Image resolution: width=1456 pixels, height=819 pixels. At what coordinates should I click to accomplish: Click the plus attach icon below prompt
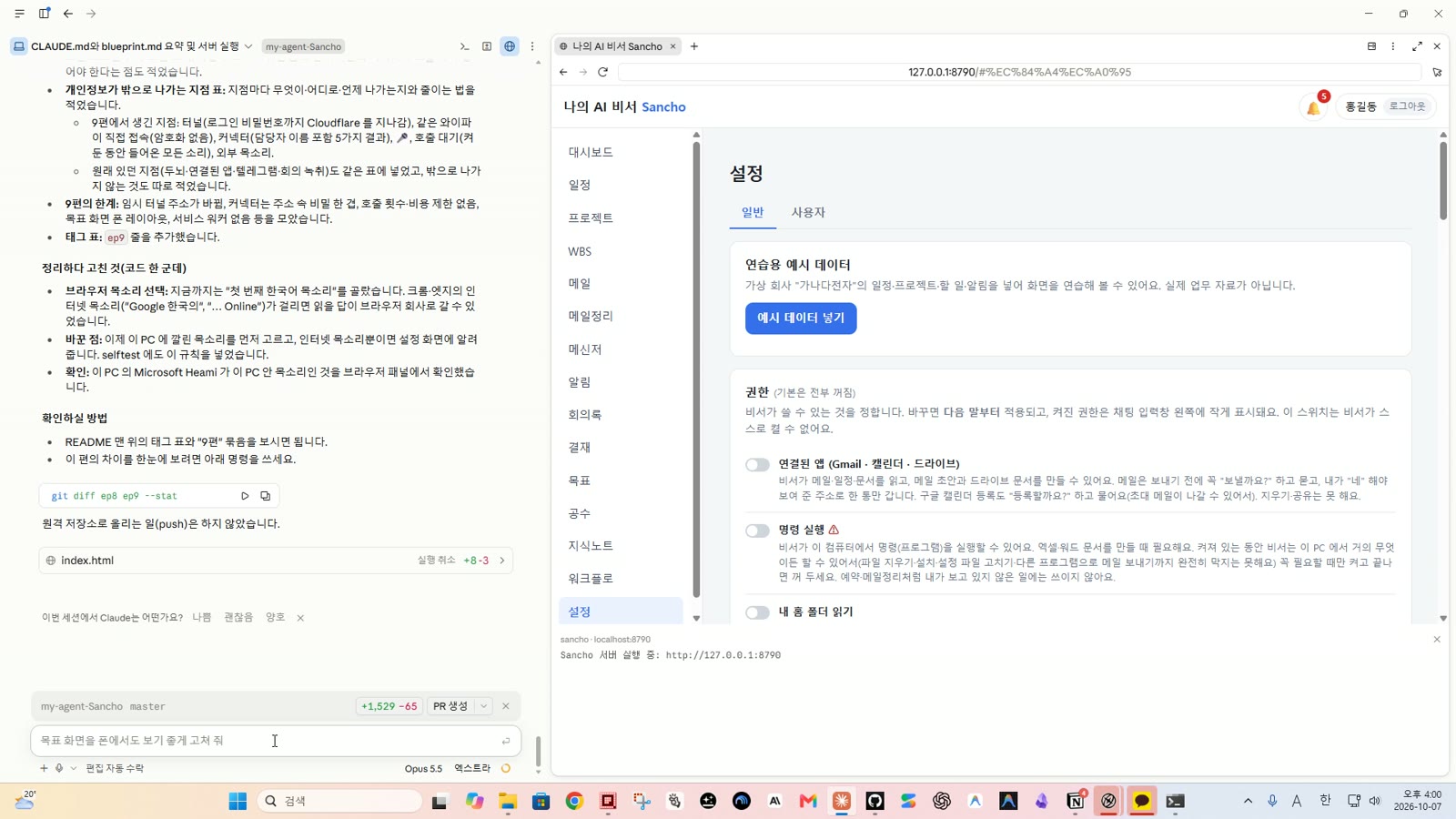click(44, 768)
